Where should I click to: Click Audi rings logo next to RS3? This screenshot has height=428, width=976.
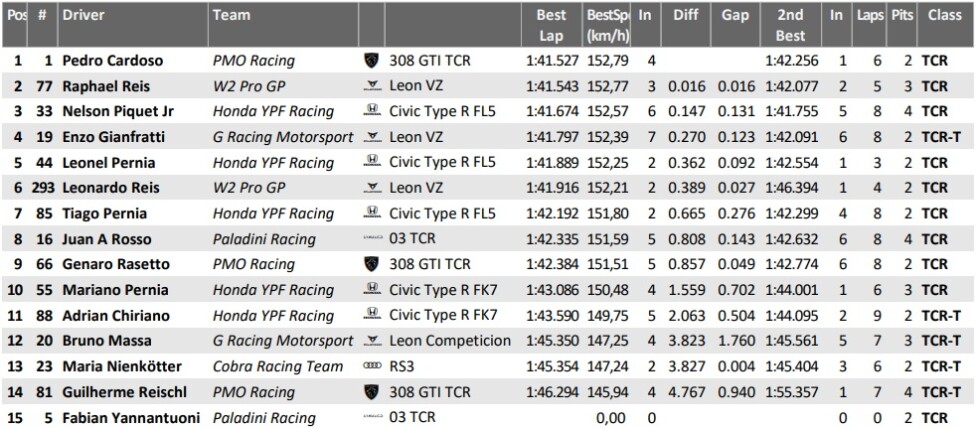coord(372,367)
